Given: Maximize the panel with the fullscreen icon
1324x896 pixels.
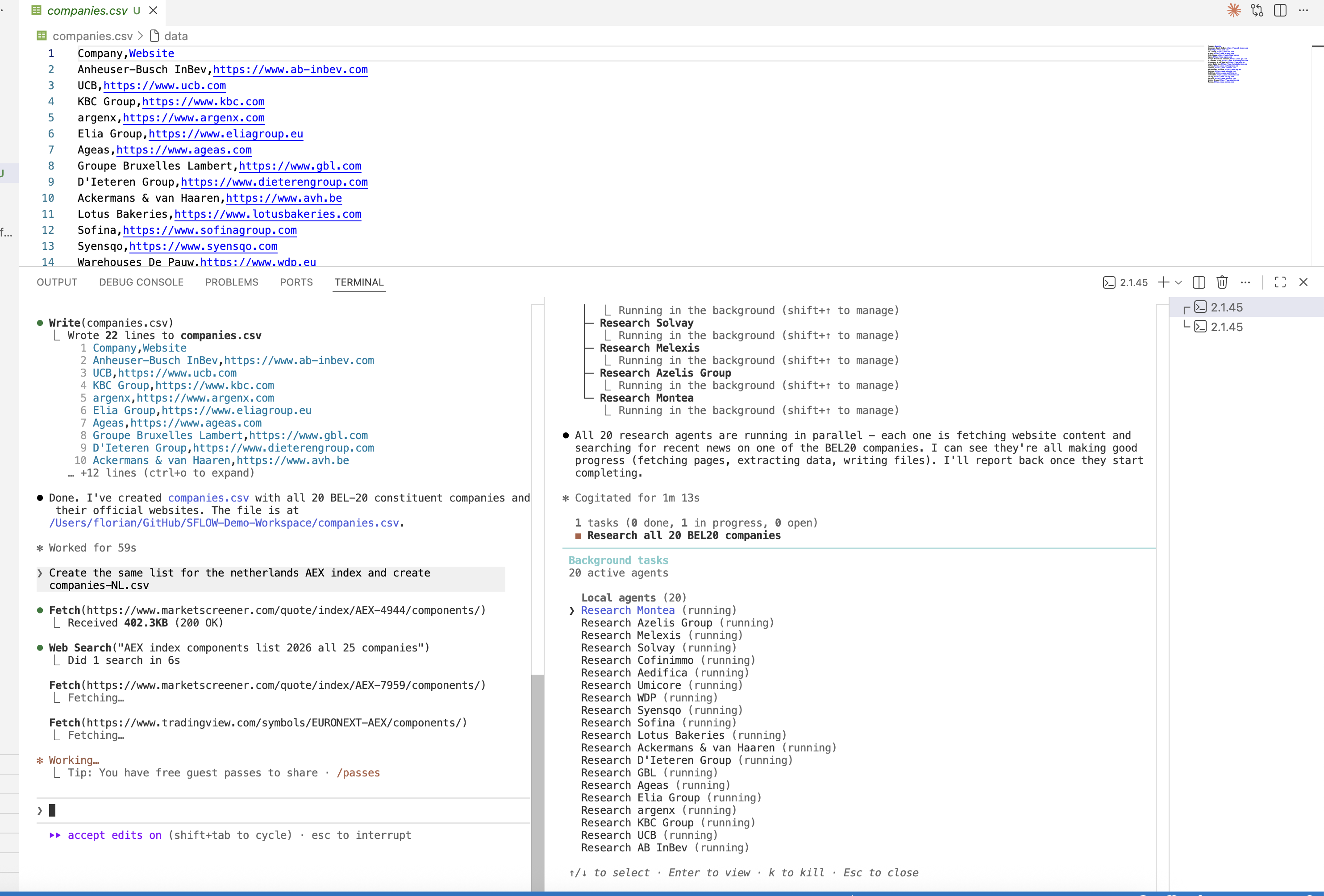Looking at the screenshot, I should (1279, 282).
